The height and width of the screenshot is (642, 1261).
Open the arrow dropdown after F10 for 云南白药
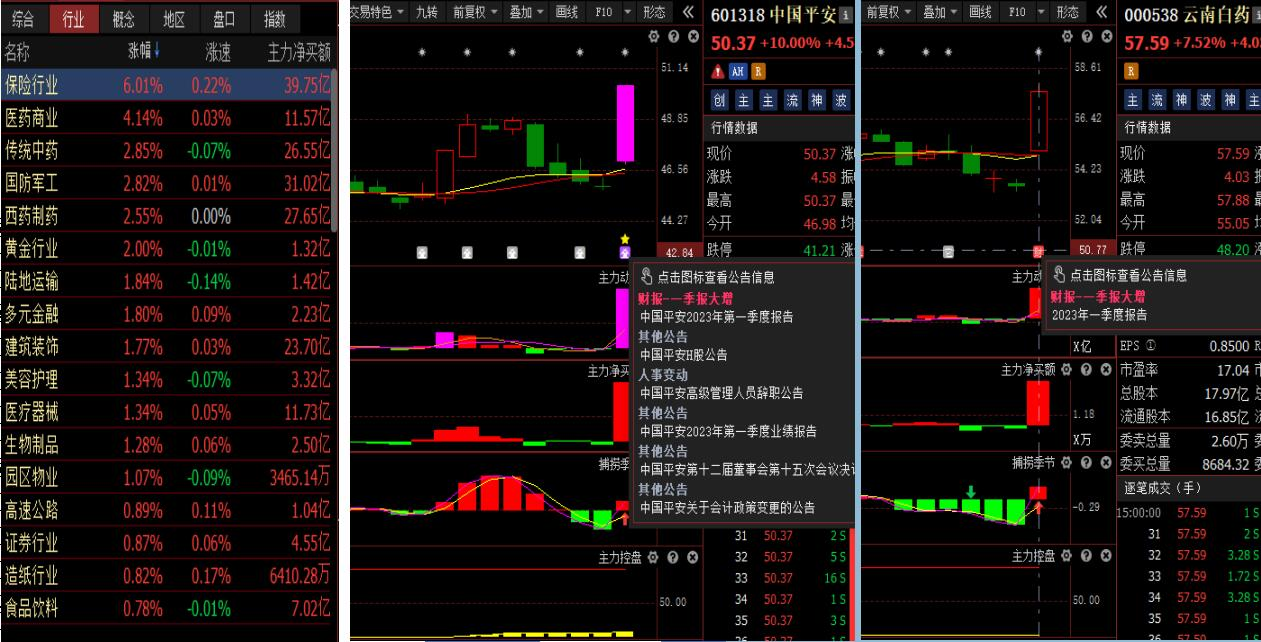click(1042, 12)
